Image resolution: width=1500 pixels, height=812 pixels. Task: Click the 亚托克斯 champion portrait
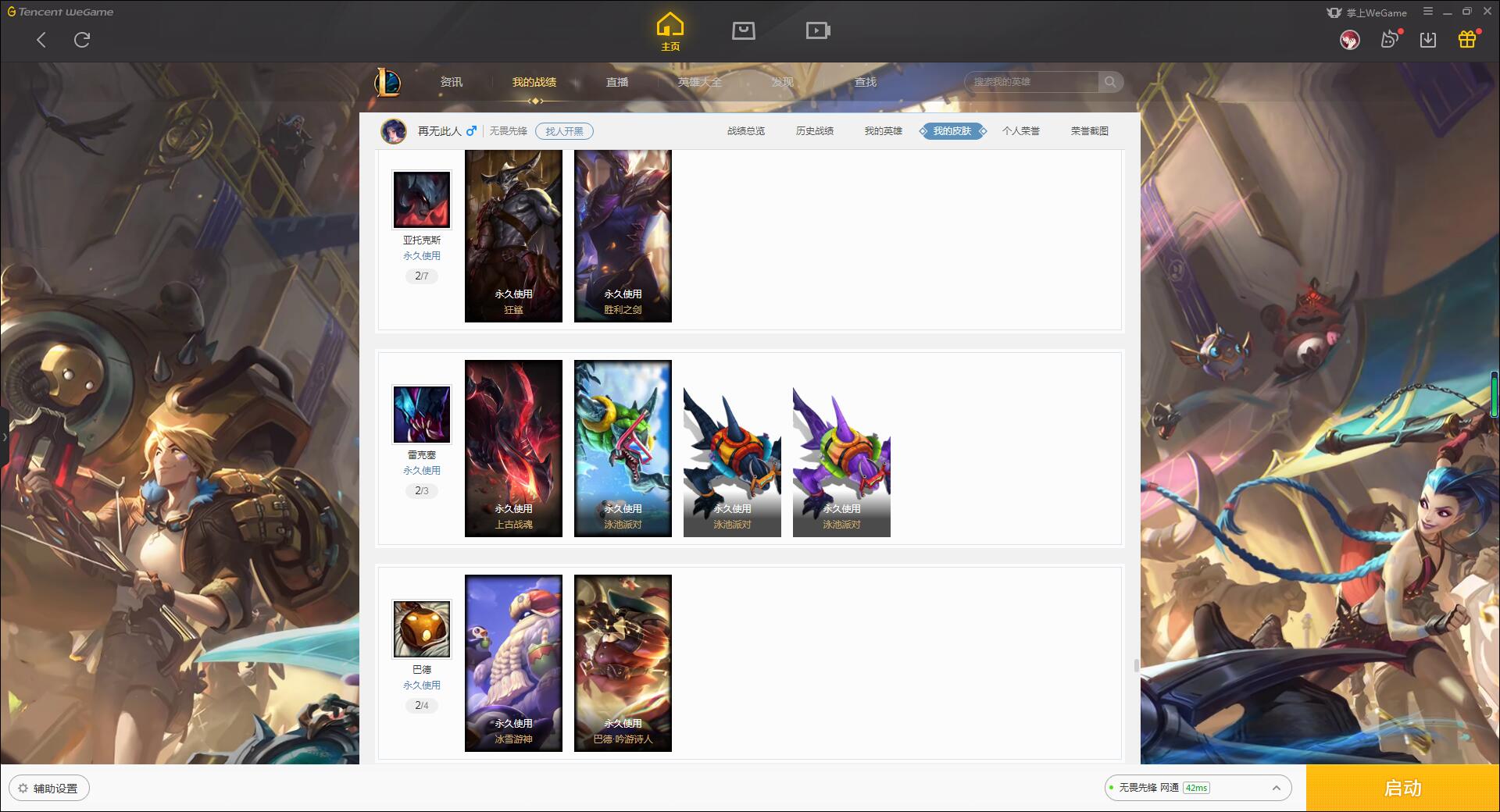tap(422, 200)
